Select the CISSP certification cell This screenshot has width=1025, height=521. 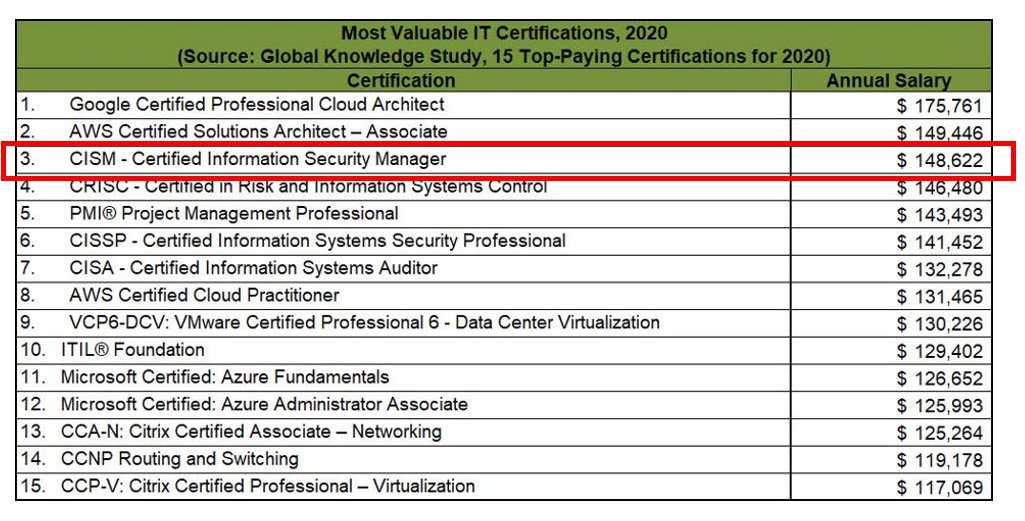pos(403,241)
